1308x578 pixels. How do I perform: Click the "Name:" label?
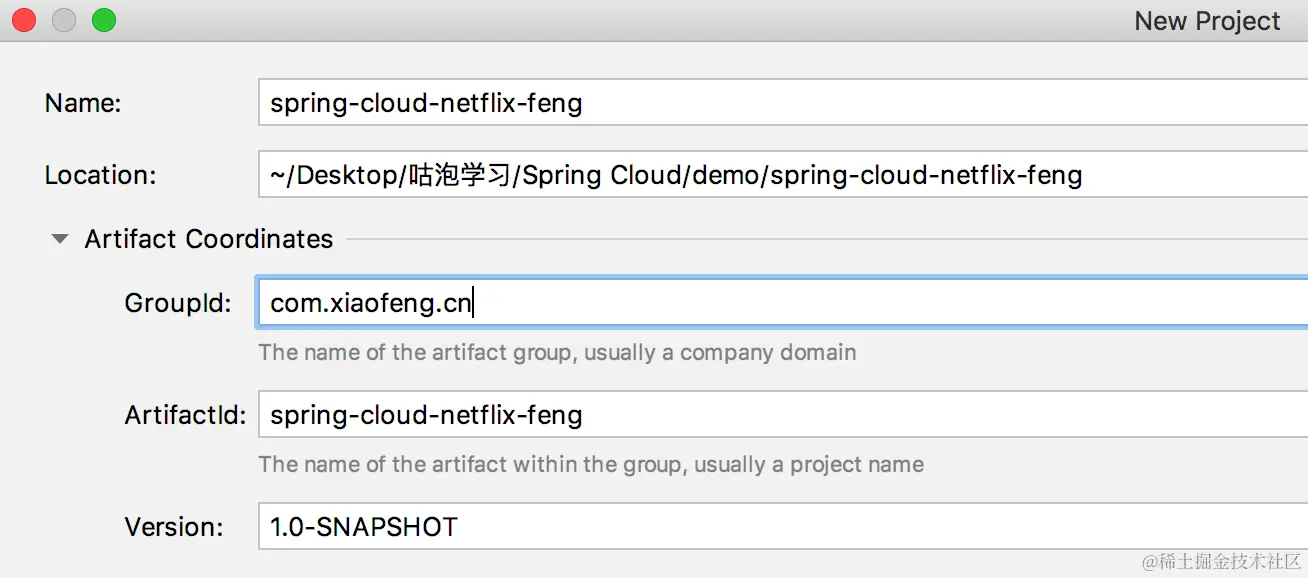tap(83, 103)
